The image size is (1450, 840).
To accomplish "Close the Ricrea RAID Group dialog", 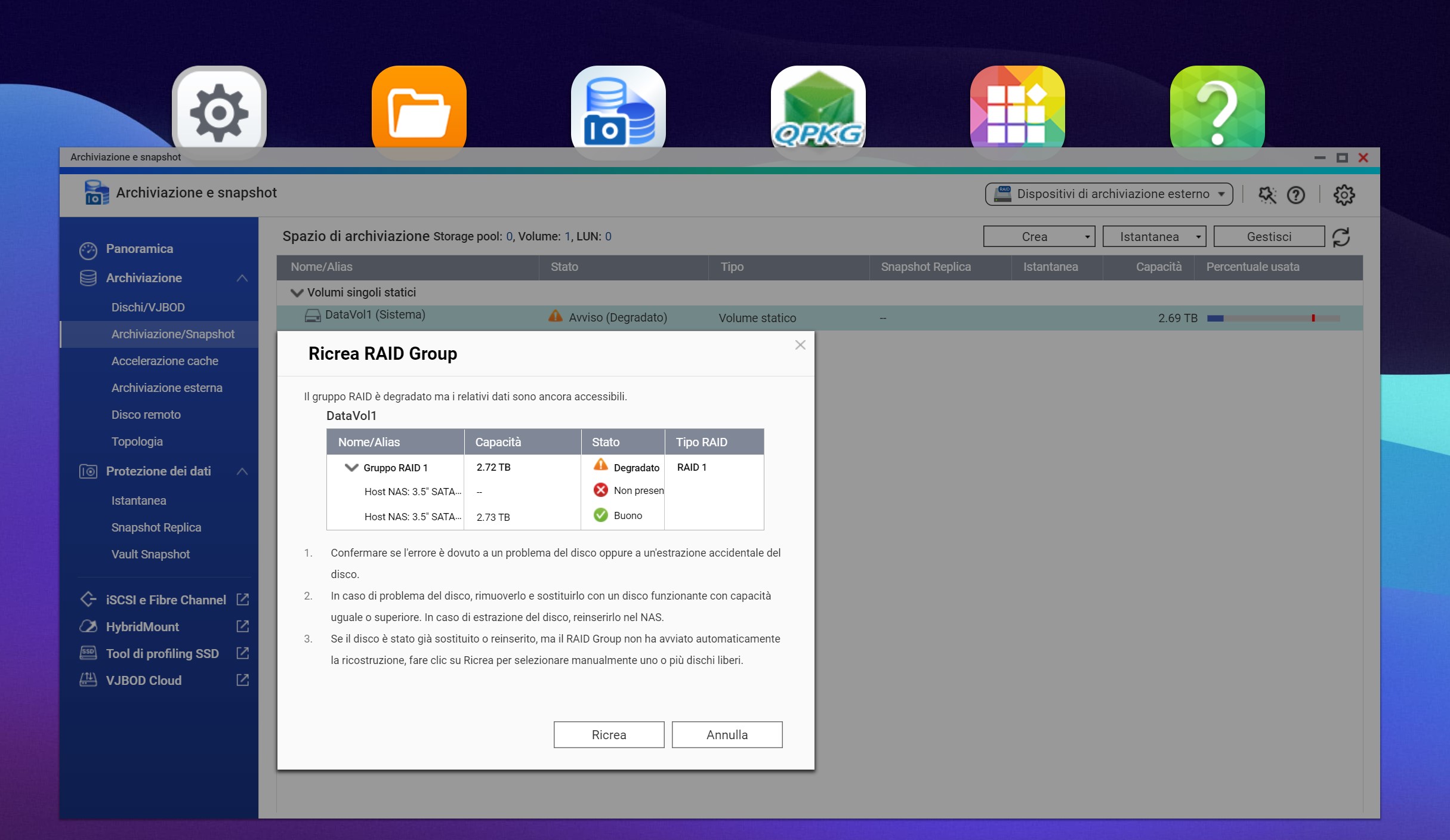I will (800, 345).
